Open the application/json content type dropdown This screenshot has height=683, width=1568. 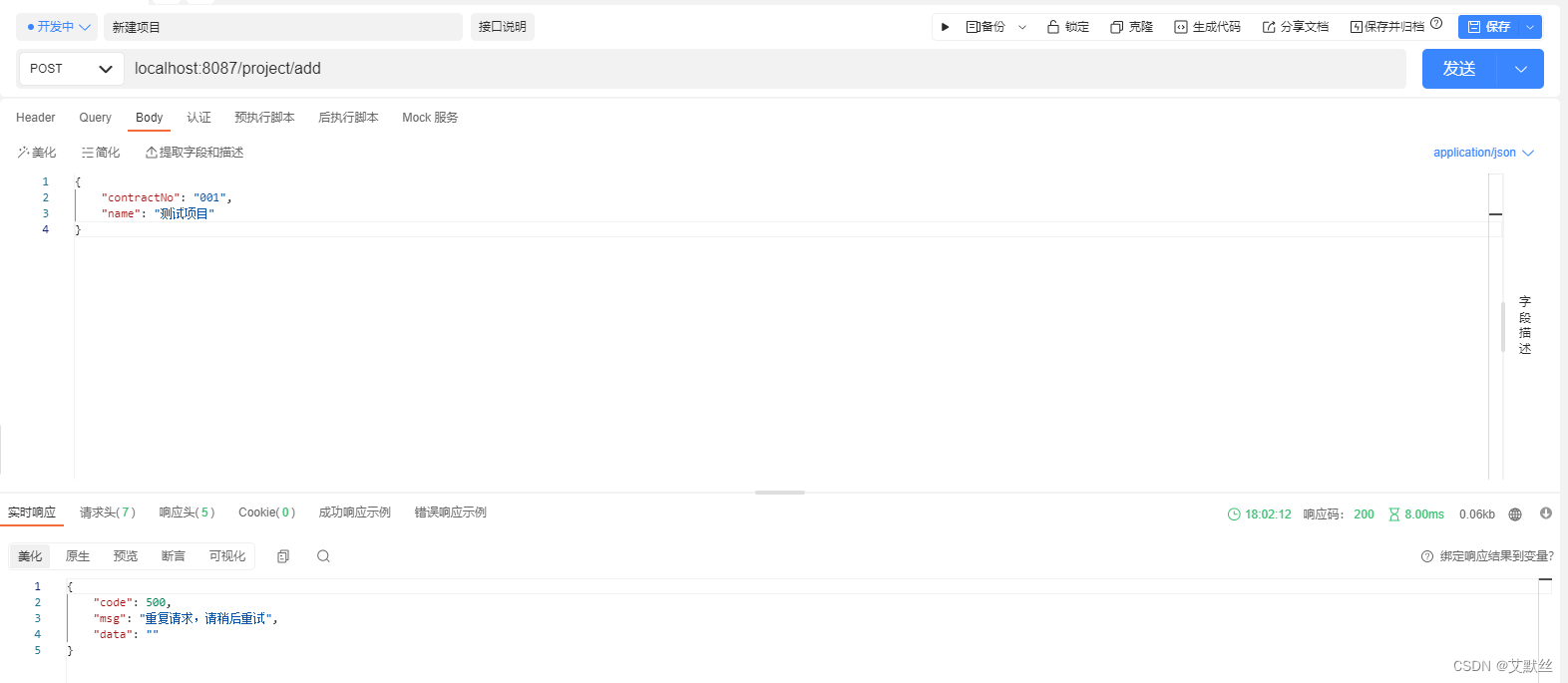(1483, 153)
